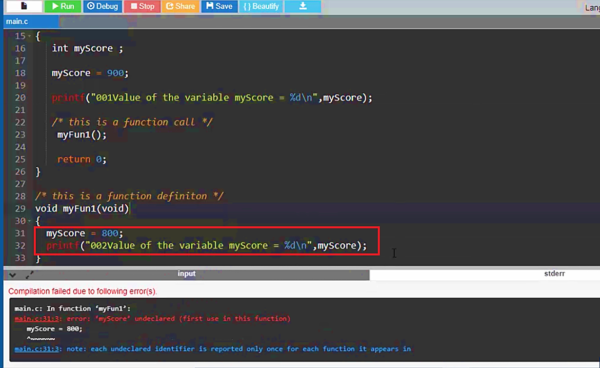The height and width of the screenshot is (368, 600).
Task: Run the program with Run button
Action: point(63,6)
